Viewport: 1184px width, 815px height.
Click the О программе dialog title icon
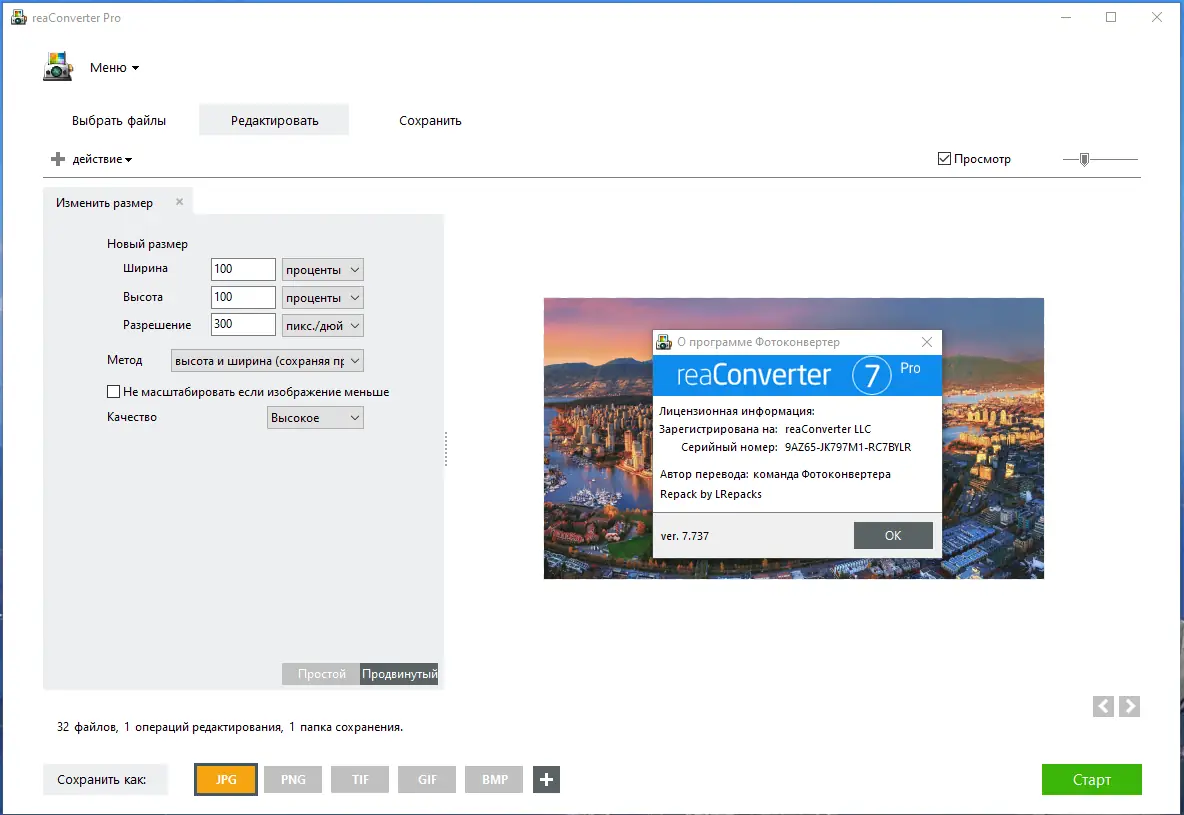pos(664,341)
